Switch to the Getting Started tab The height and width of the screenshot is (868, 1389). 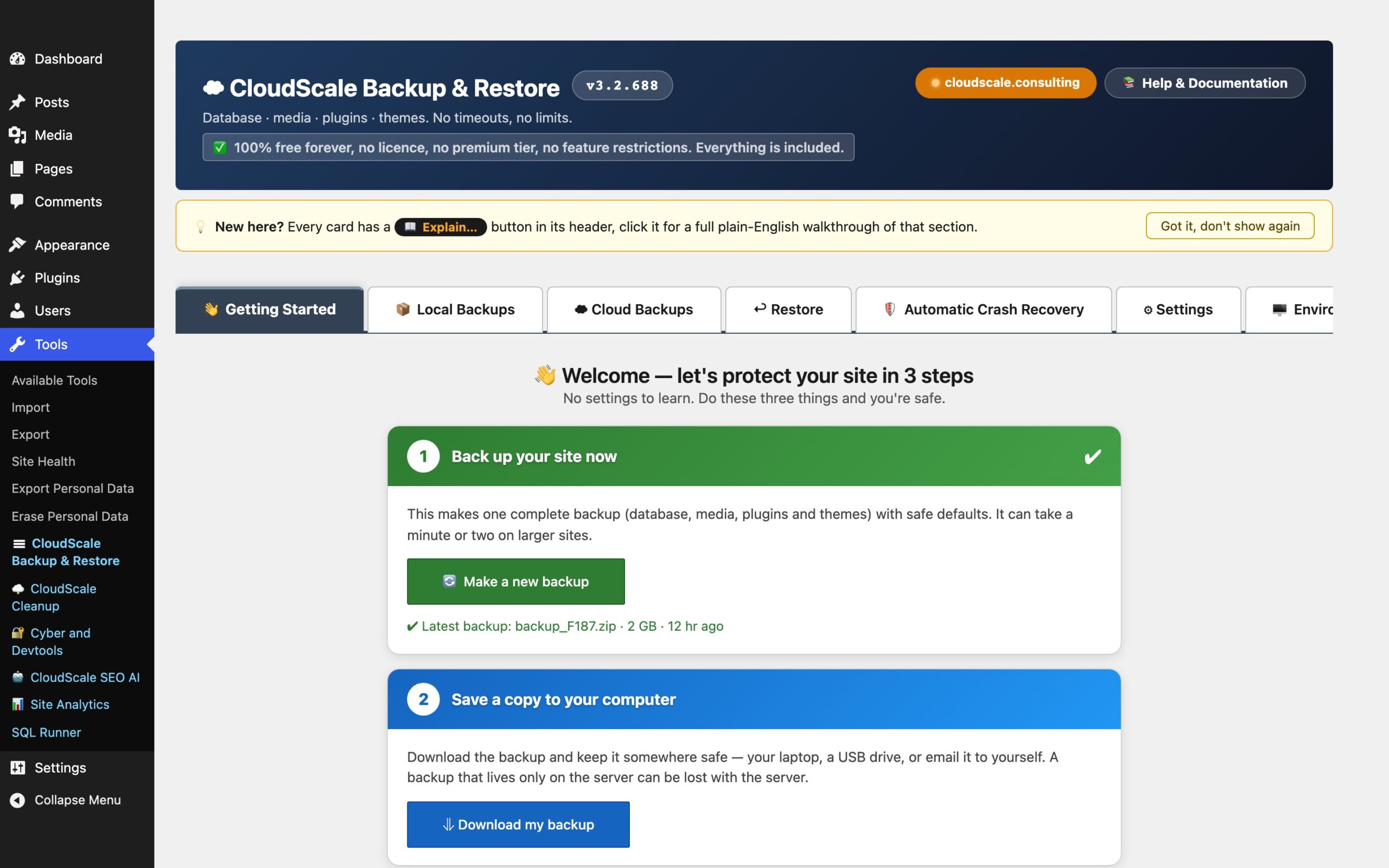coord(270,309)
